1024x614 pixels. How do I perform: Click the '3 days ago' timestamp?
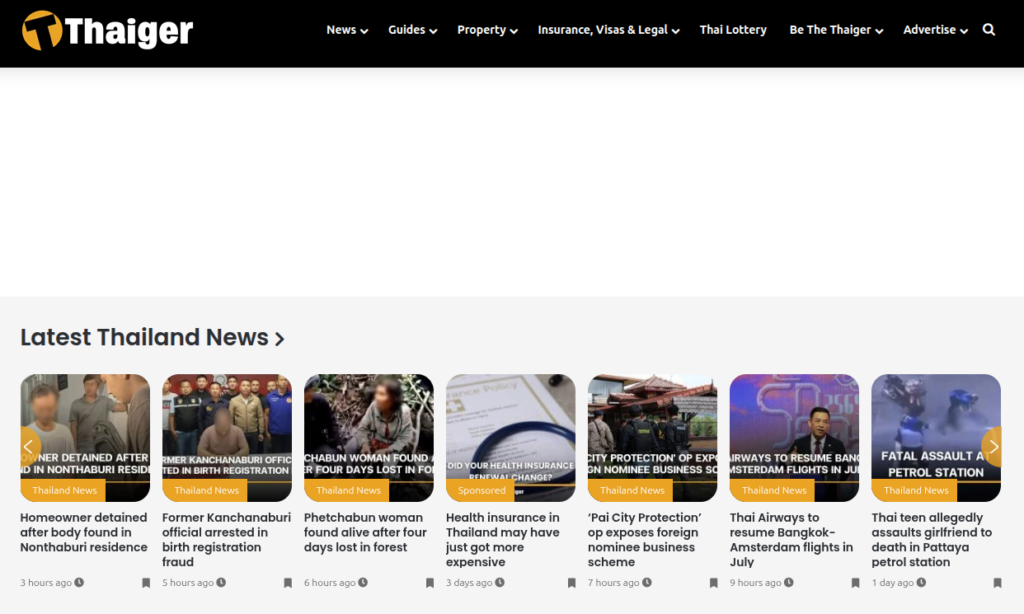[469, 583]
